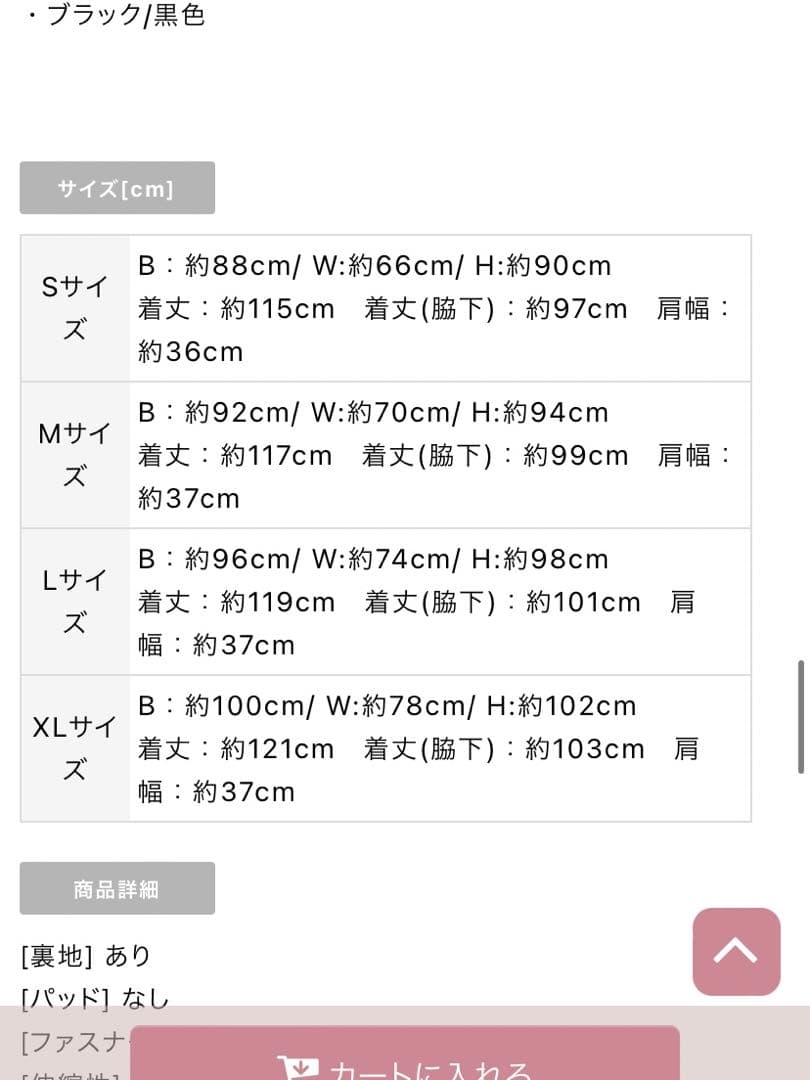The image size is (810, 1080).
Task: Tap the [裏地] あり detail line
Action: [x=86, y=956]
